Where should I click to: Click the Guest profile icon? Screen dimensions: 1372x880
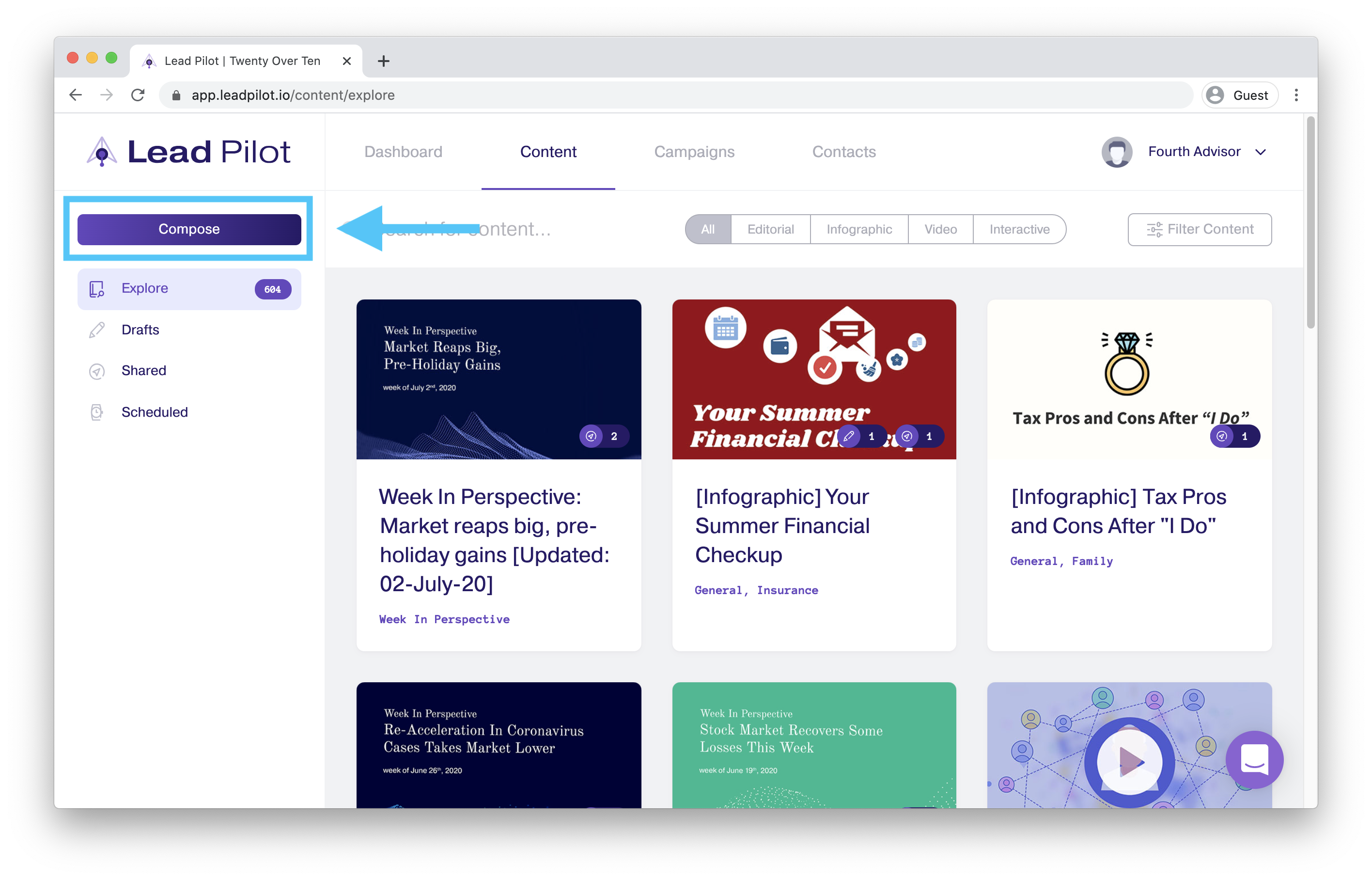pos(1216,95)
